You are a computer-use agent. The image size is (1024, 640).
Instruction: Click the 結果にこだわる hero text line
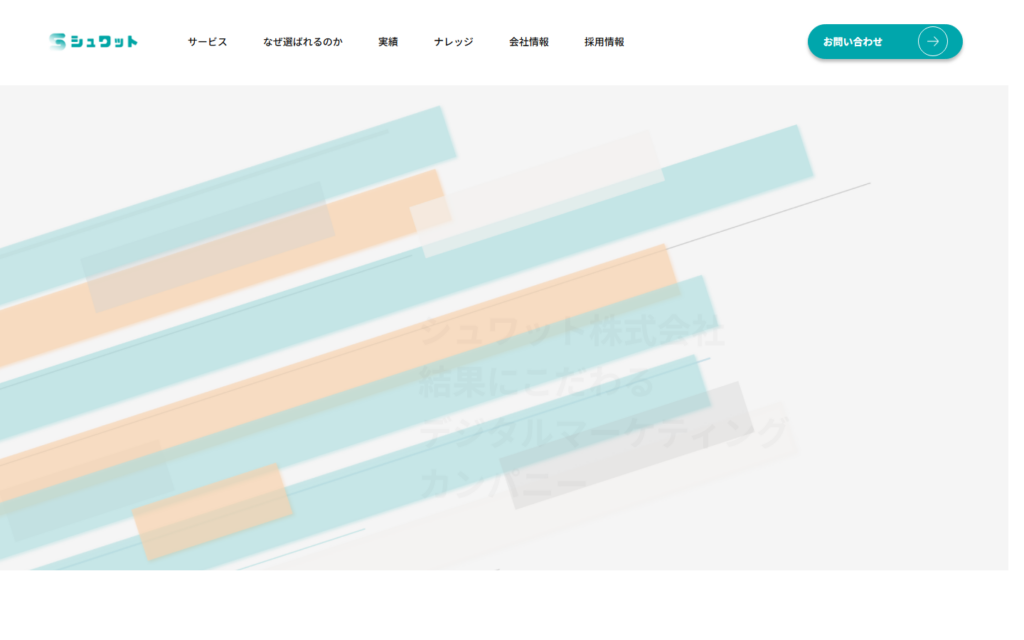(536, 383)
